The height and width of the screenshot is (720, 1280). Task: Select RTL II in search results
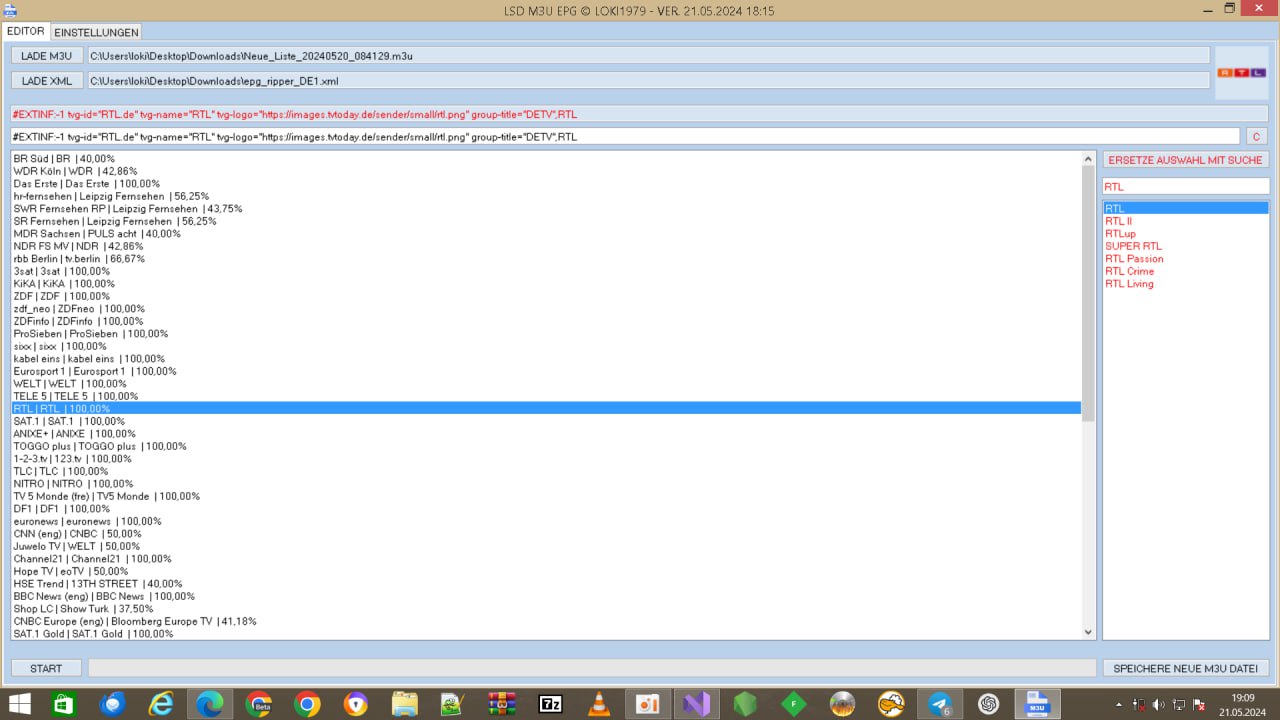tap(1185, 221)
